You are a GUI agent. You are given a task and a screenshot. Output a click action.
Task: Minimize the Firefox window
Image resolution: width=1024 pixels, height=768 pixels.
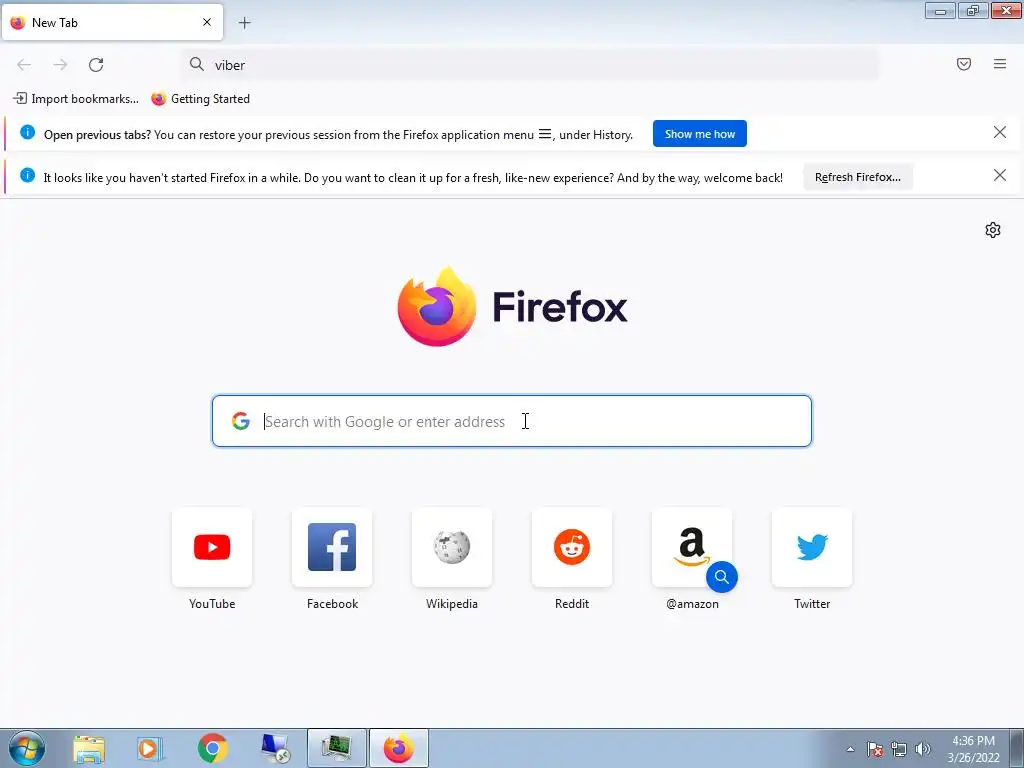(x=940, y=10)
